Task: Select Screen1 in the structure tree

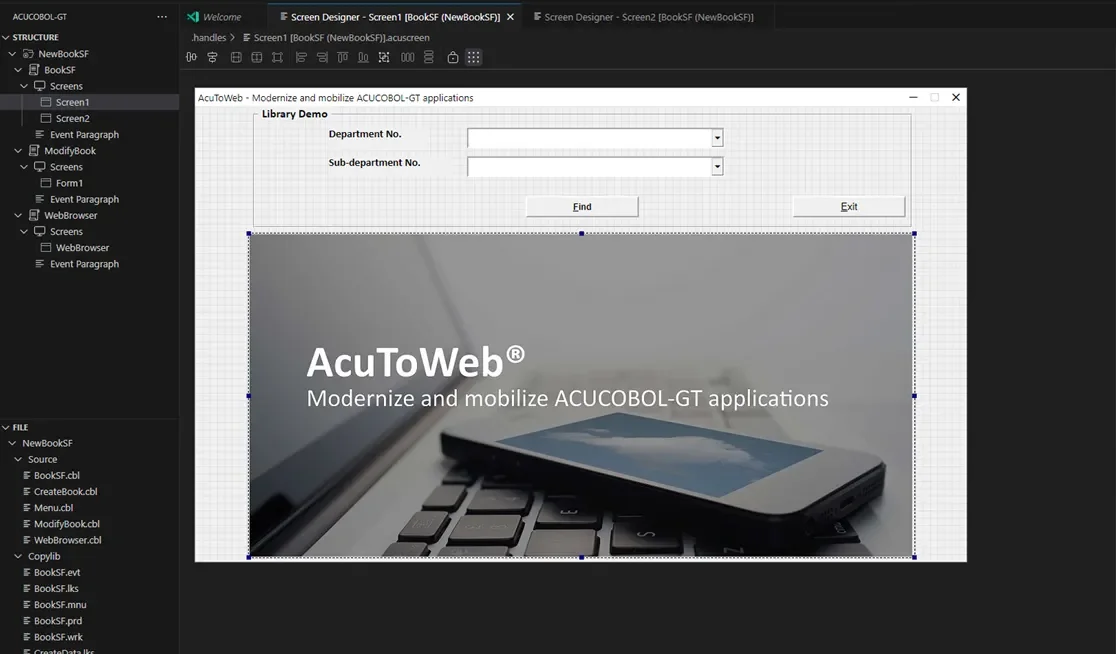Action: 89,102
